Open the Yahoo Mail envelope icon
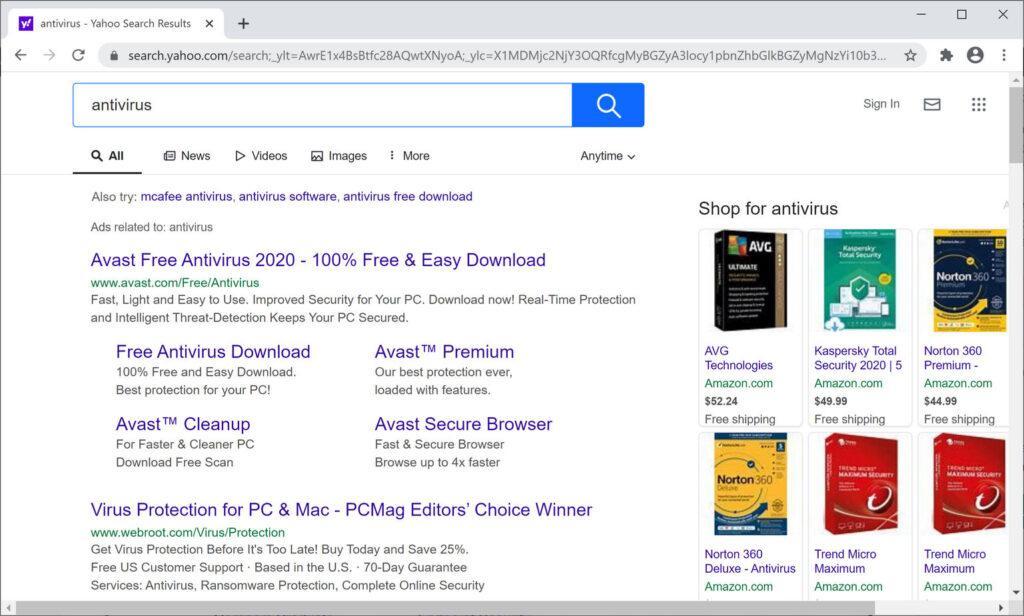The image size is (1024, 616). point(932,104)
